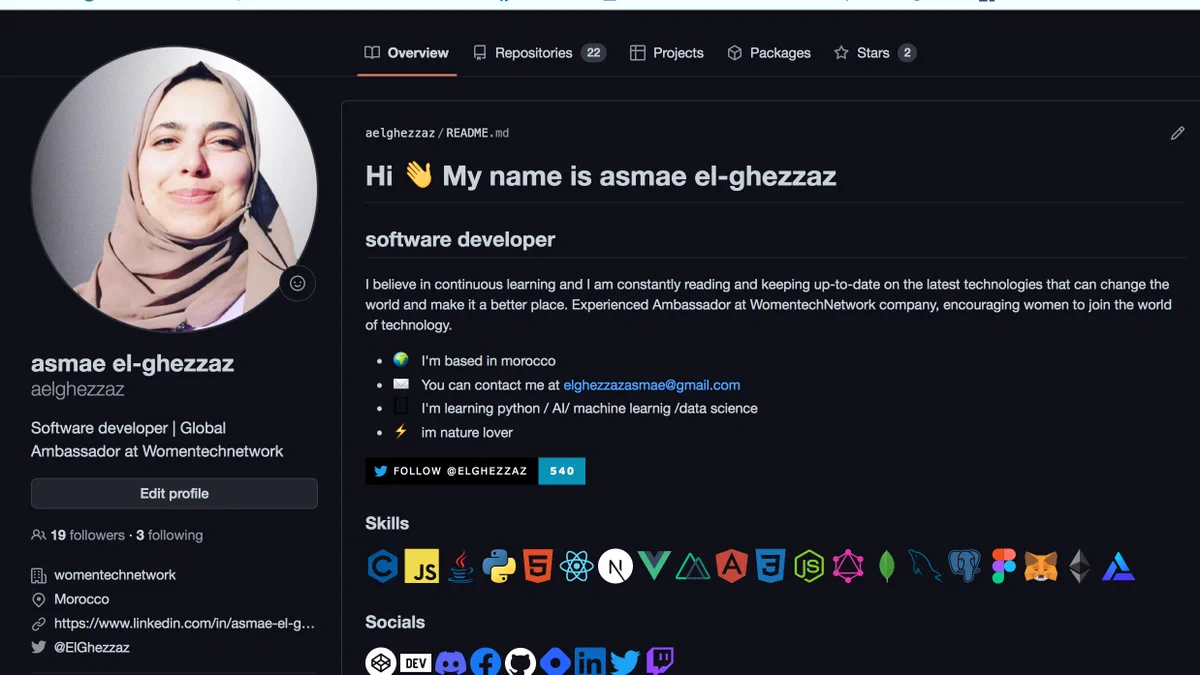1200x675 pixels.
Task: Click the README.md file name link
Action: [x=478, y=133]
